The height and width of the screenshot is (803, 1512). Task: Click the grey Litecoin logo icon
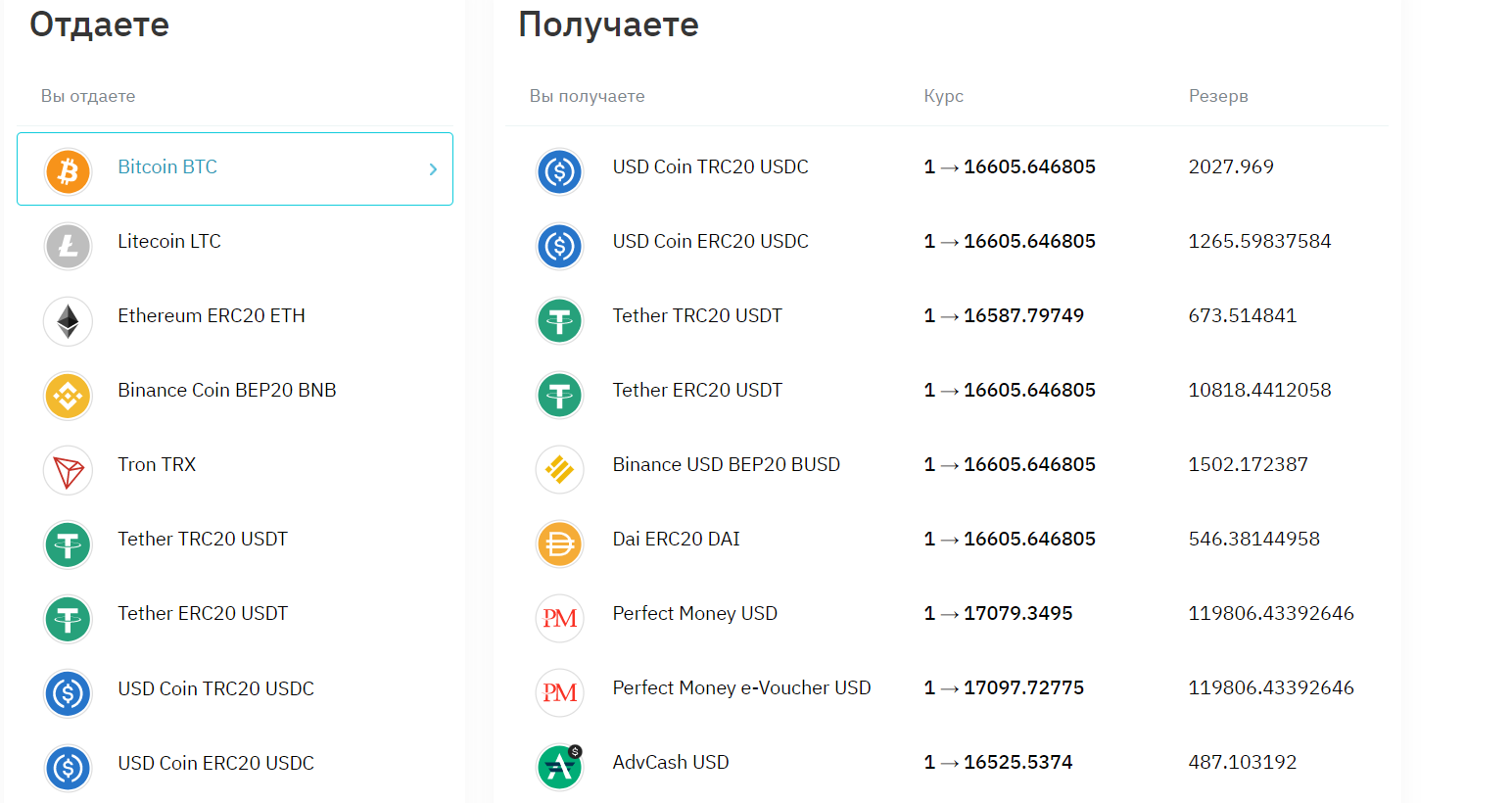click(68, 246)
